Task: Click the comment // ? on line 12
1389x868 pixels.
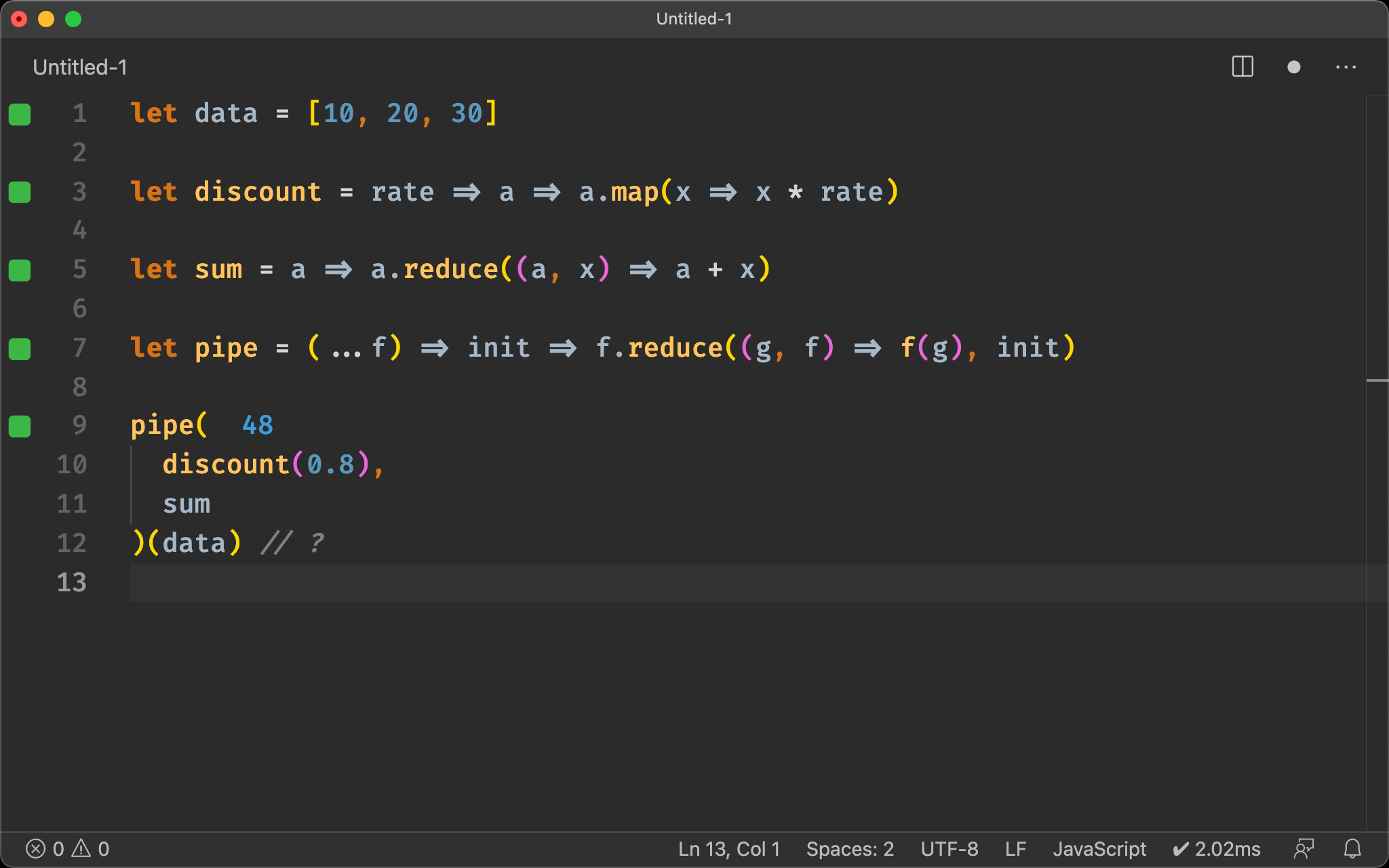Action: (x=293, y=543)
